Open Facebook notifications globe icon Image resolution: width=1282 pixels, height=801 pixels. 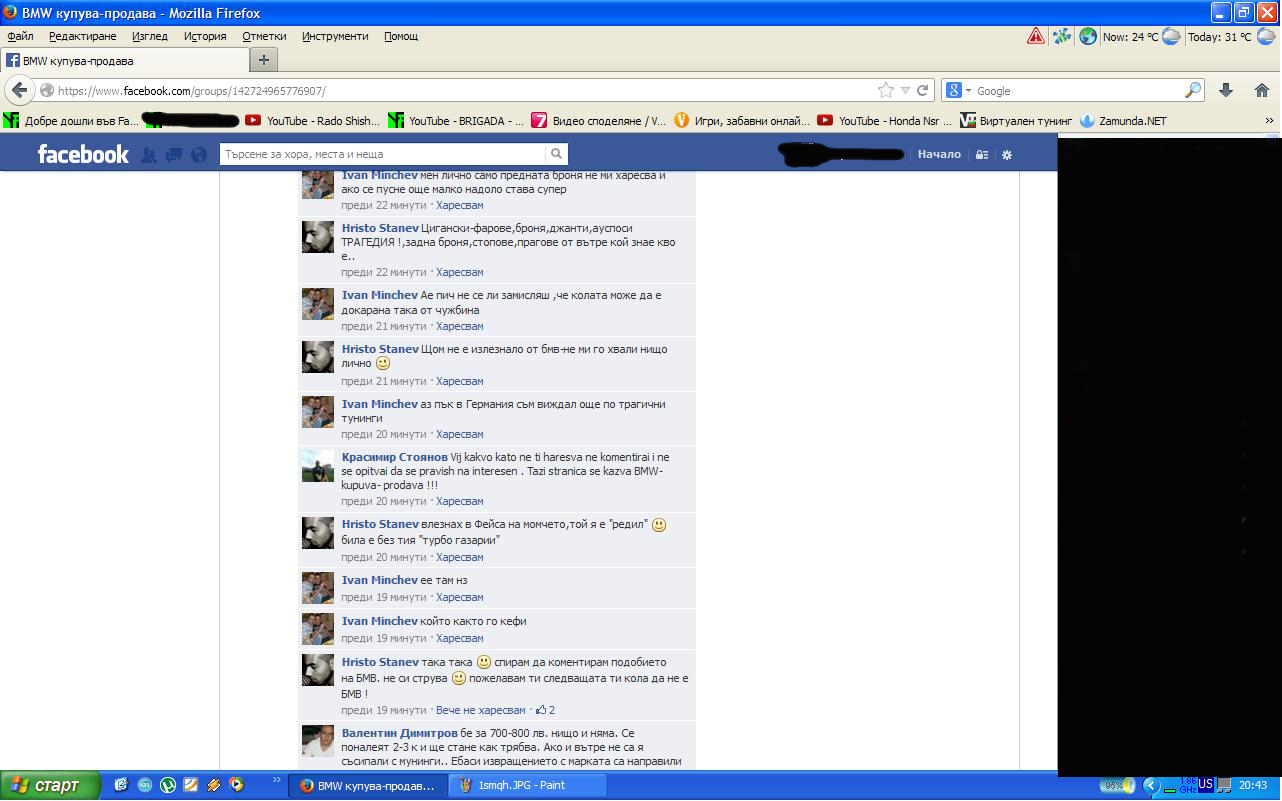click(199, 155)
